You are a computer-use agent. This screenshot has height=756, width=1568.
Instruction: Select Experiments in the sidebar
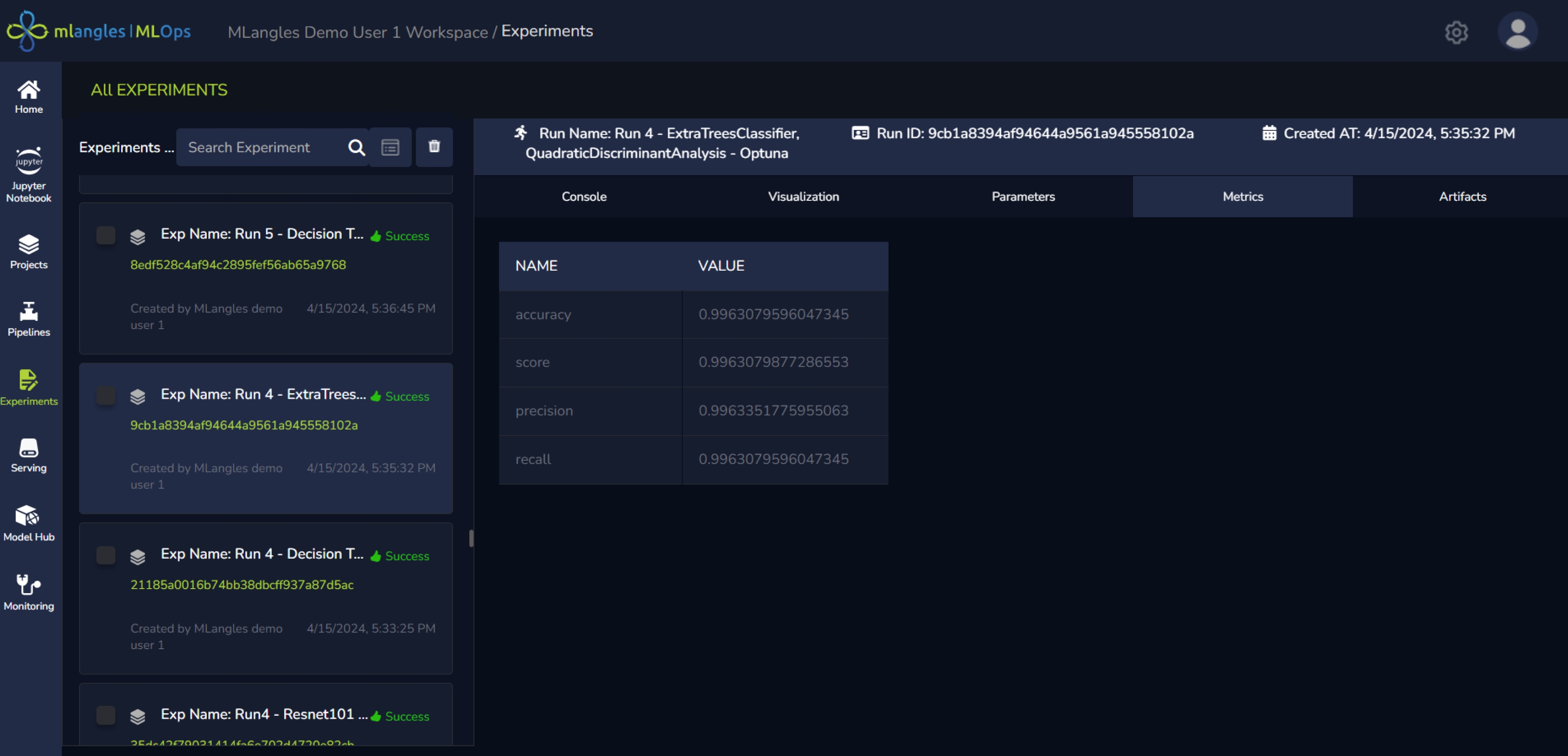(29, 388)
